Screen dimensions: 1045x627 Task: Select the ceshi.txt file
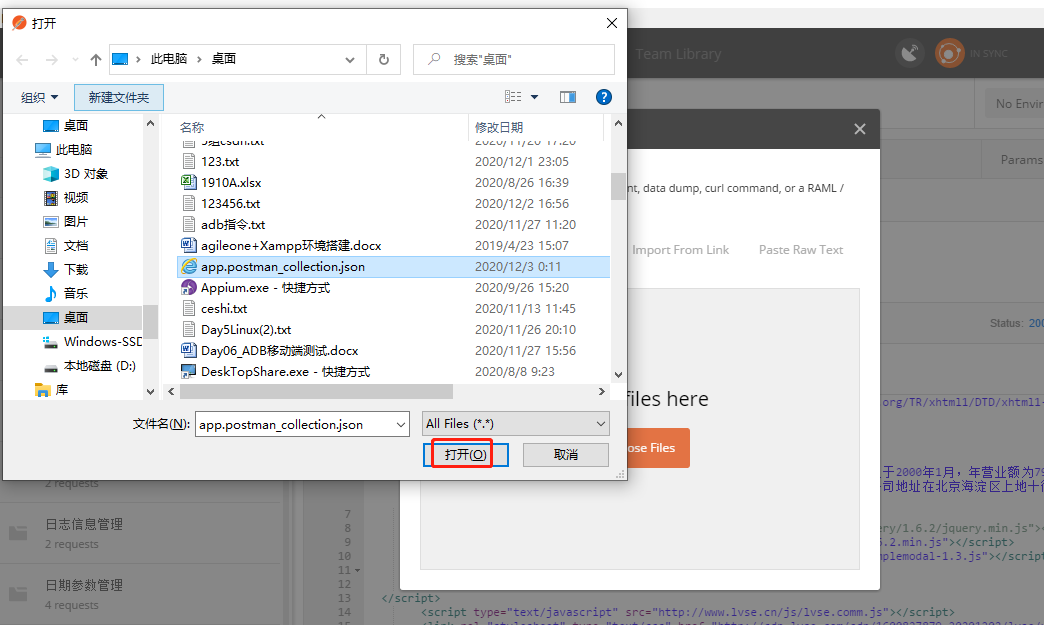[x=393, y=309]
